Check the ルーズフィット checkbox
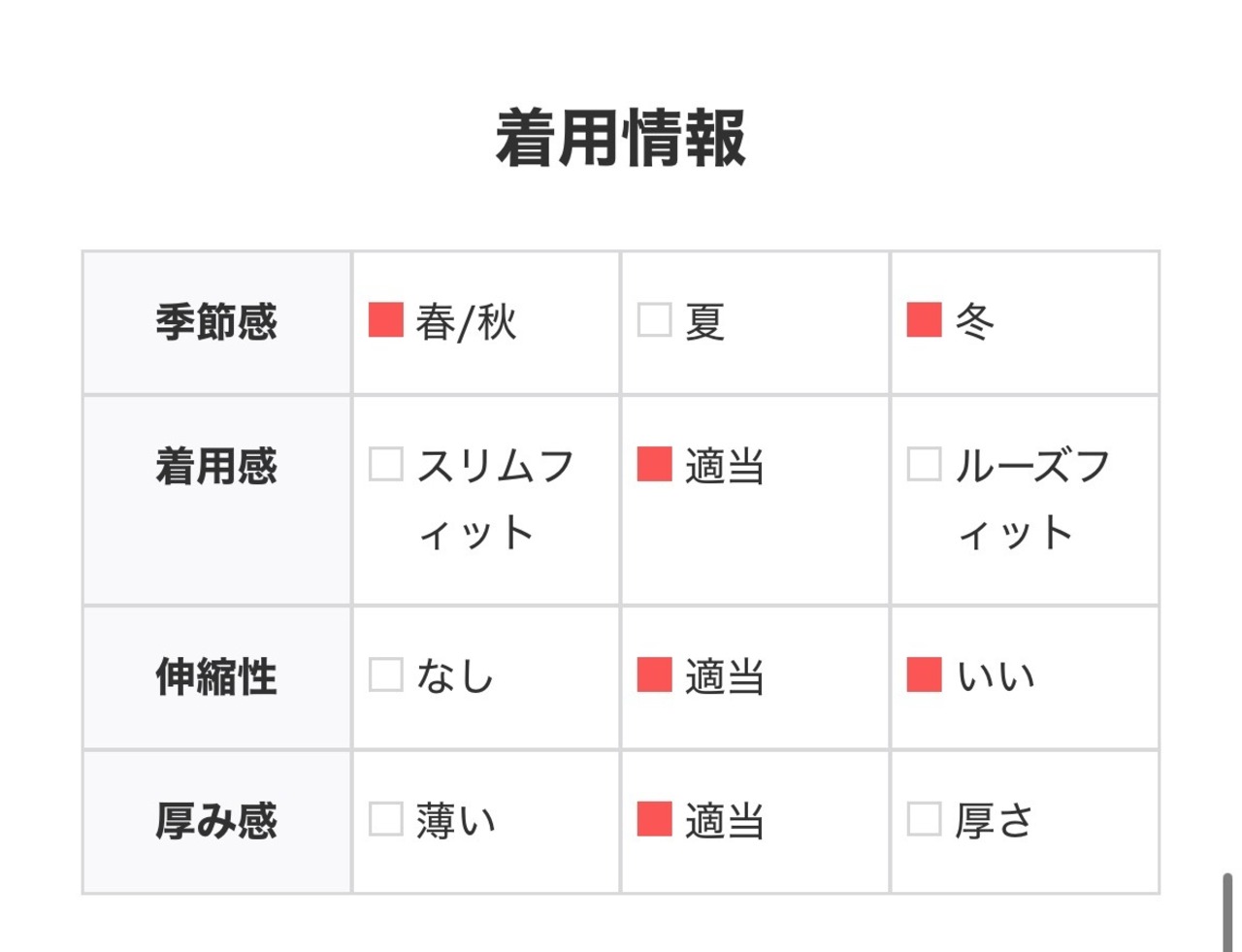This screenshot has width=1242, height=952. point(924,464)
